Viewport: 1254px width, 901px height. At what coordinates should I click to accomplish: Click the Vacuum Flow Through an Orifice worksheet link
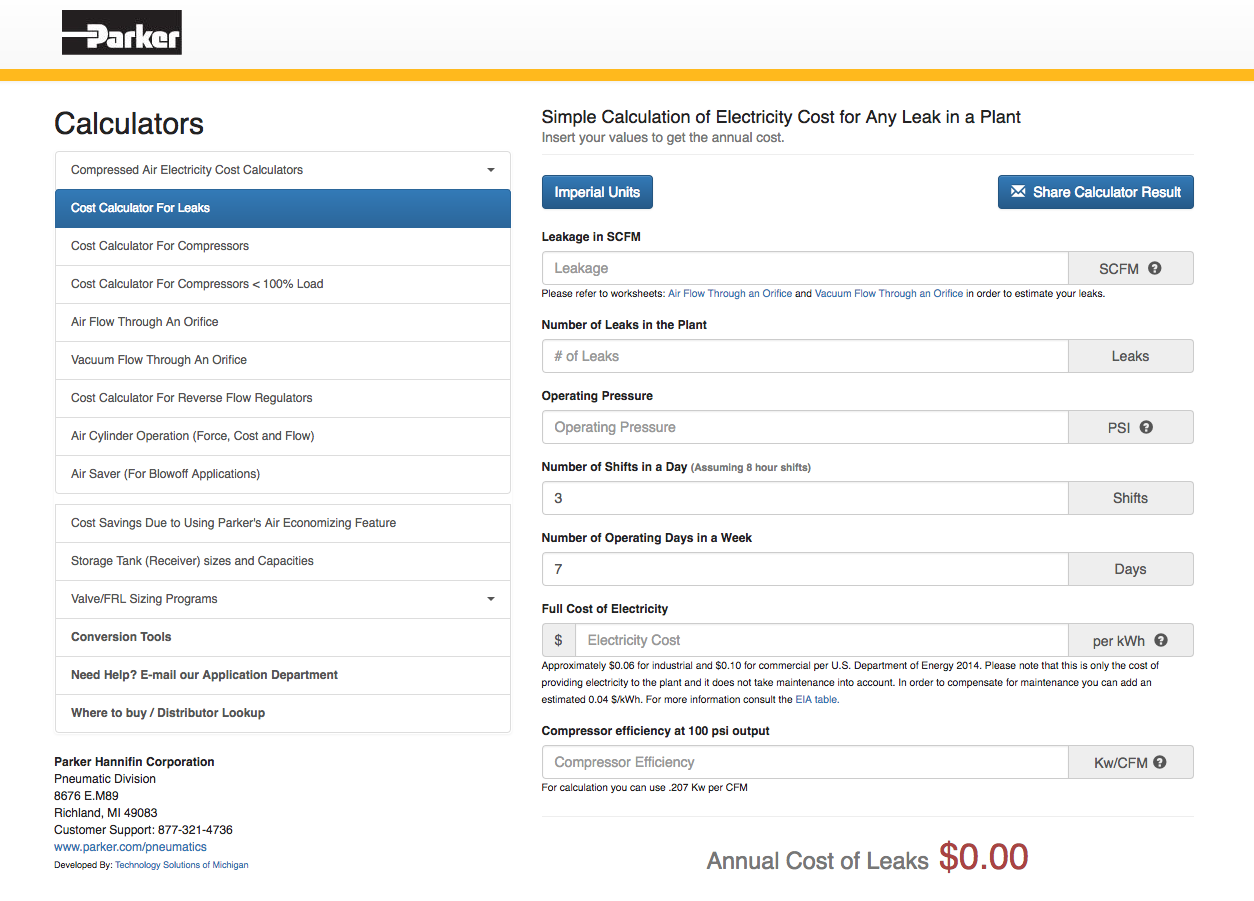pyautogui.click(x=889, y=294)
